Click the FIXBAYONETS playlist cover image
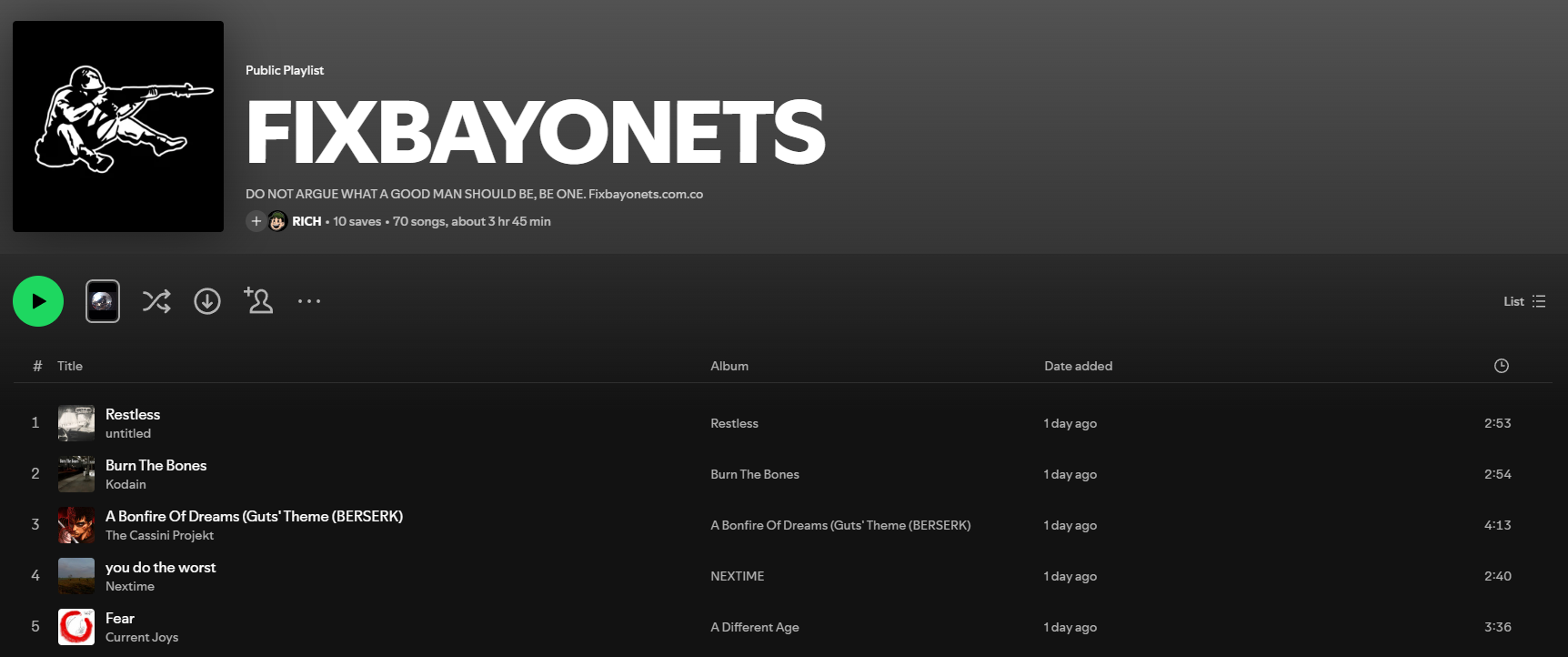 118,126
